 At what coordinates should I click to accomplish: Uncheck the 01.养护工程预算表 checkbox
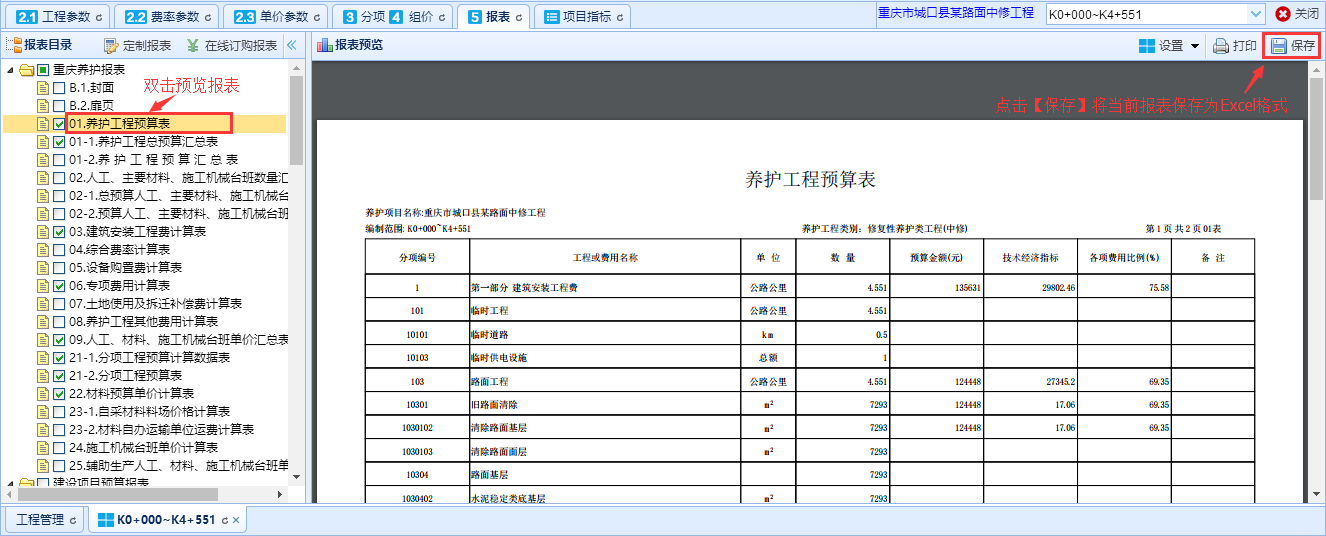(x=59, y=124)
